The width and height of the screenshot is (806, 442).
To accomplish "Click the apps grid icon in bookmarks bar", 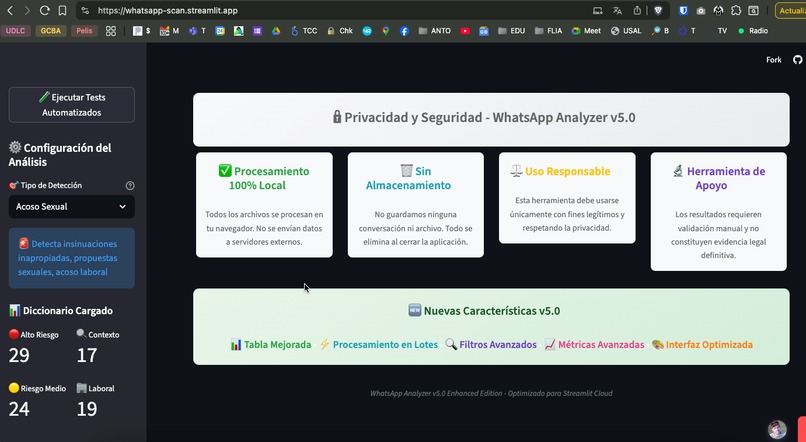I will (x=111, y=31).
